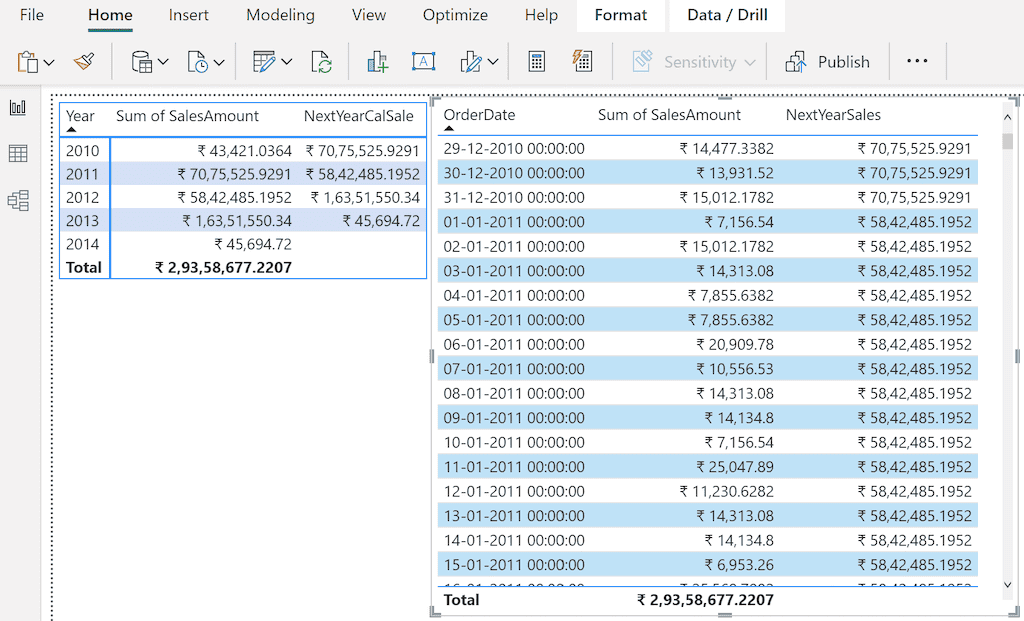Expand the Paste options dropdown
The image size is (1024, 621).
48,61
